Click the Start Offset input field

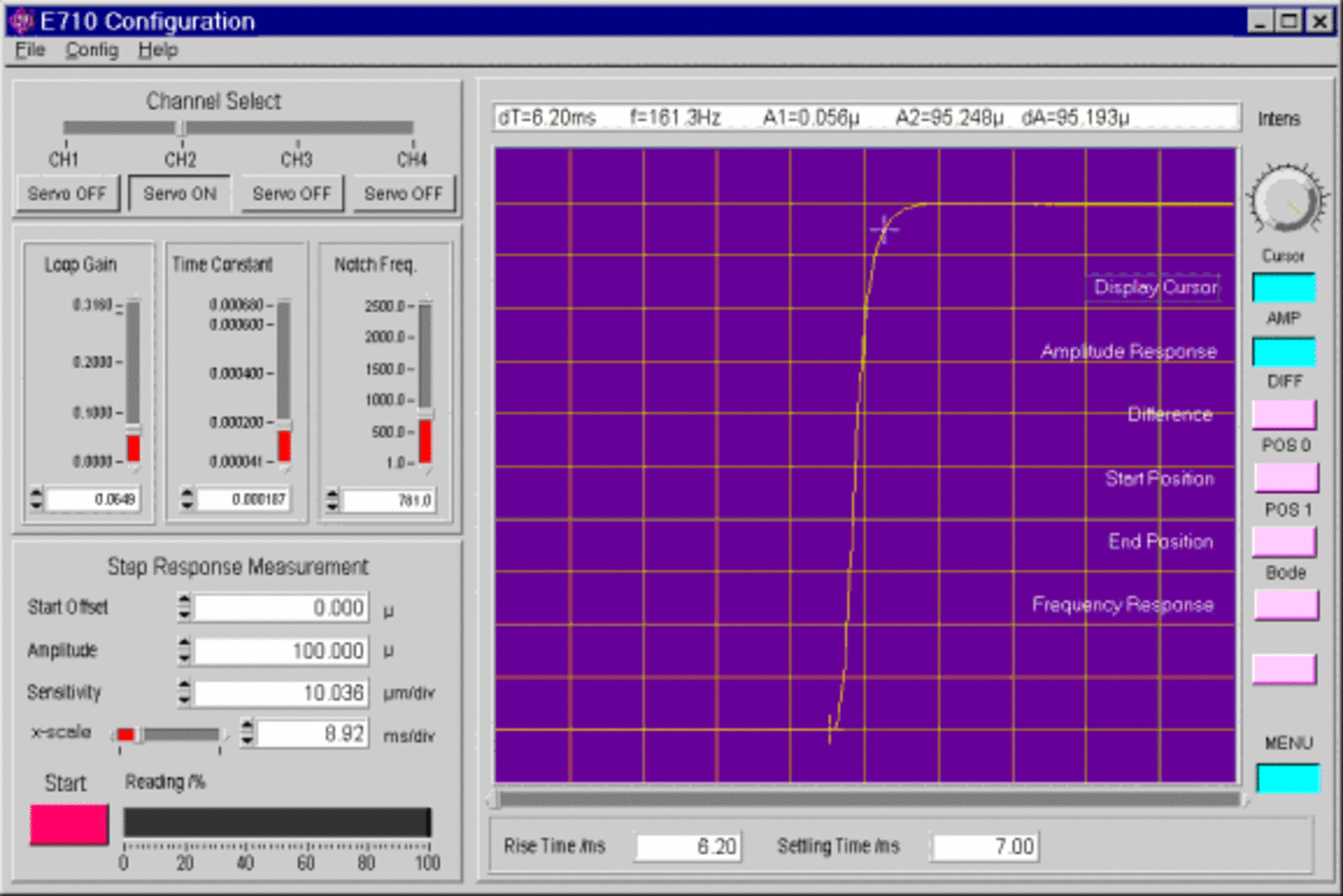point(281,607)
